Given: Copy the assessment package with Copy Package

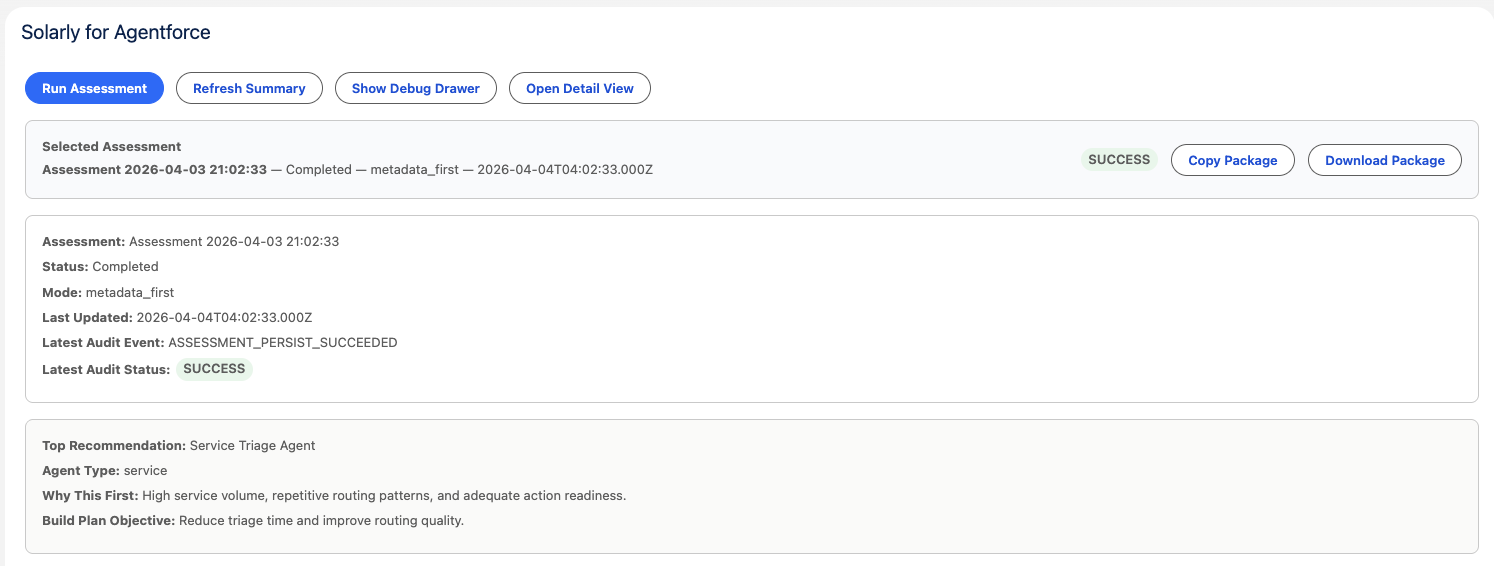Looking at the screenshot, I should coord(1233,160).
